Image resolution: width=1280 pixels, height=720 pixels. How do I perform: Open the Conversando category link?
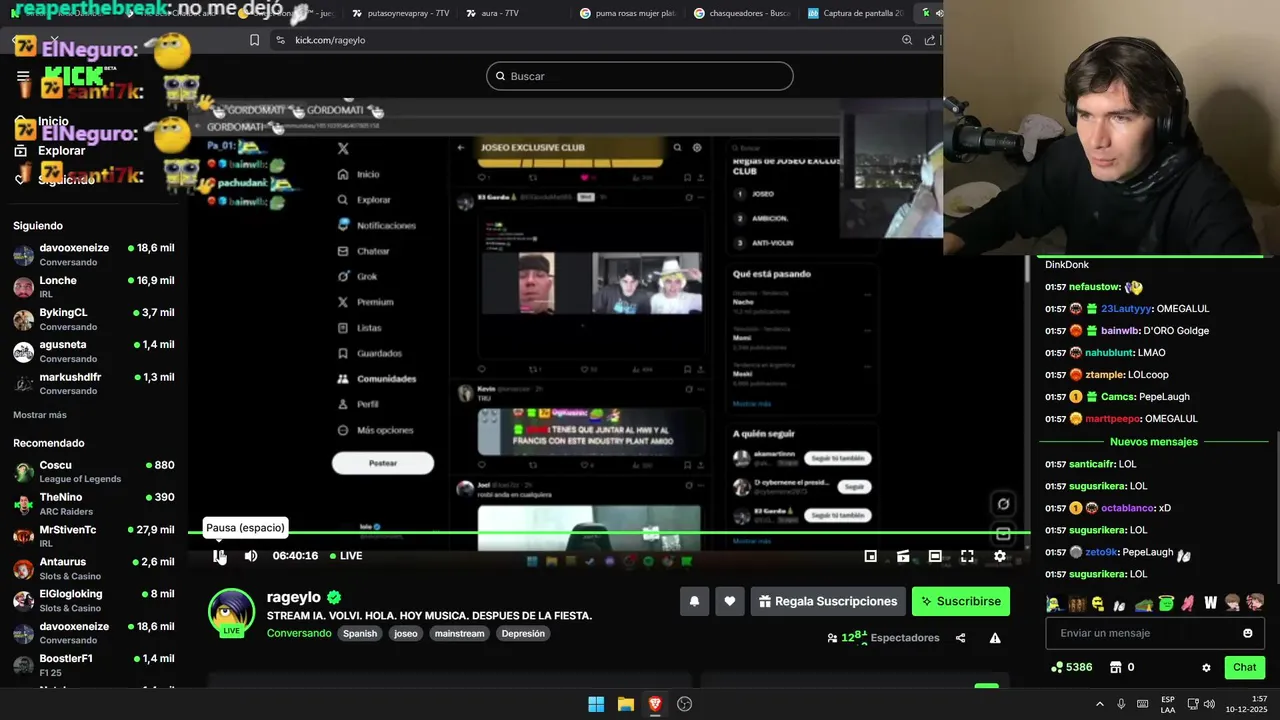point(299,634)
